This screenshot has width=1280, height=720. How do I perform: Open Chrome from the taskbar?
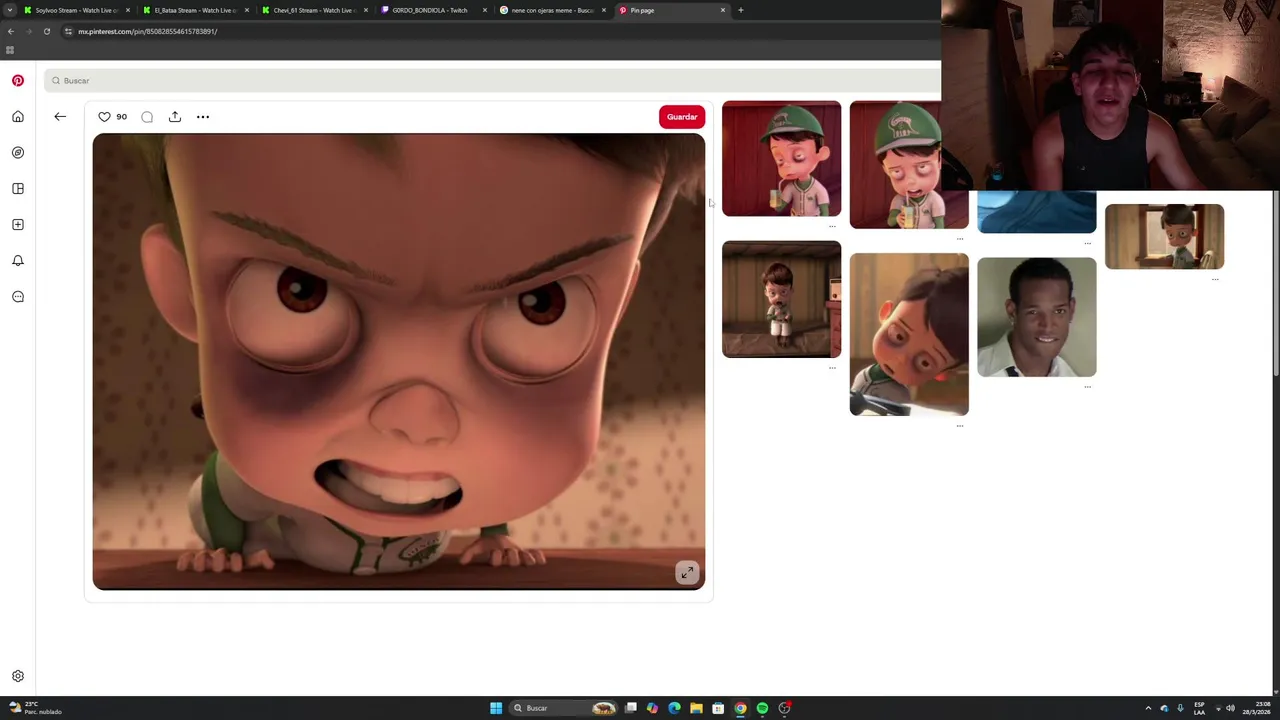[740, 708]
